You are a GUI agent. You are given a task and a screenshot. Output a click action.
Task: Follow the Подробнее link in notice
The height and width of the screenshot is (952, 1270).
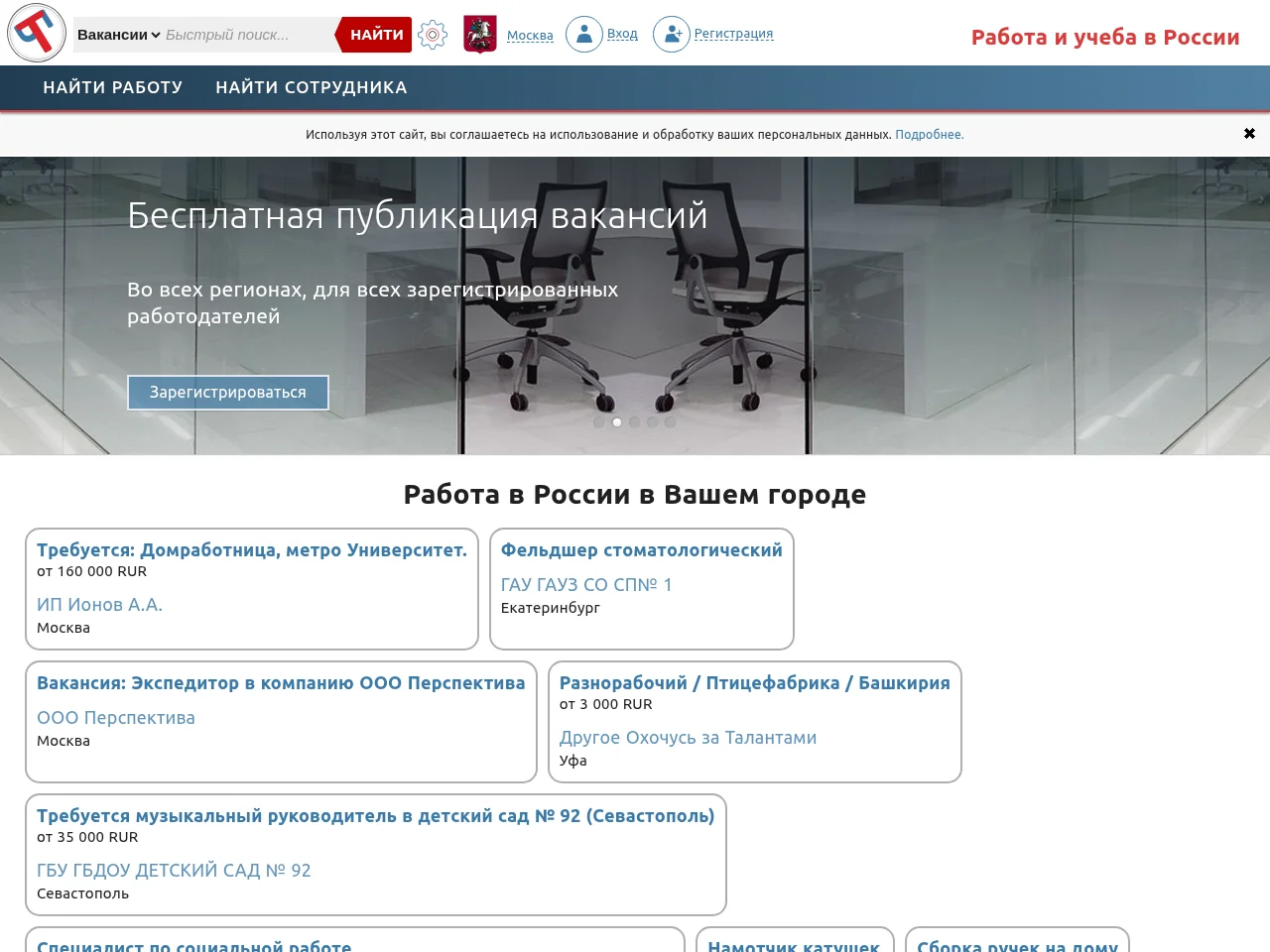[930, 135]
